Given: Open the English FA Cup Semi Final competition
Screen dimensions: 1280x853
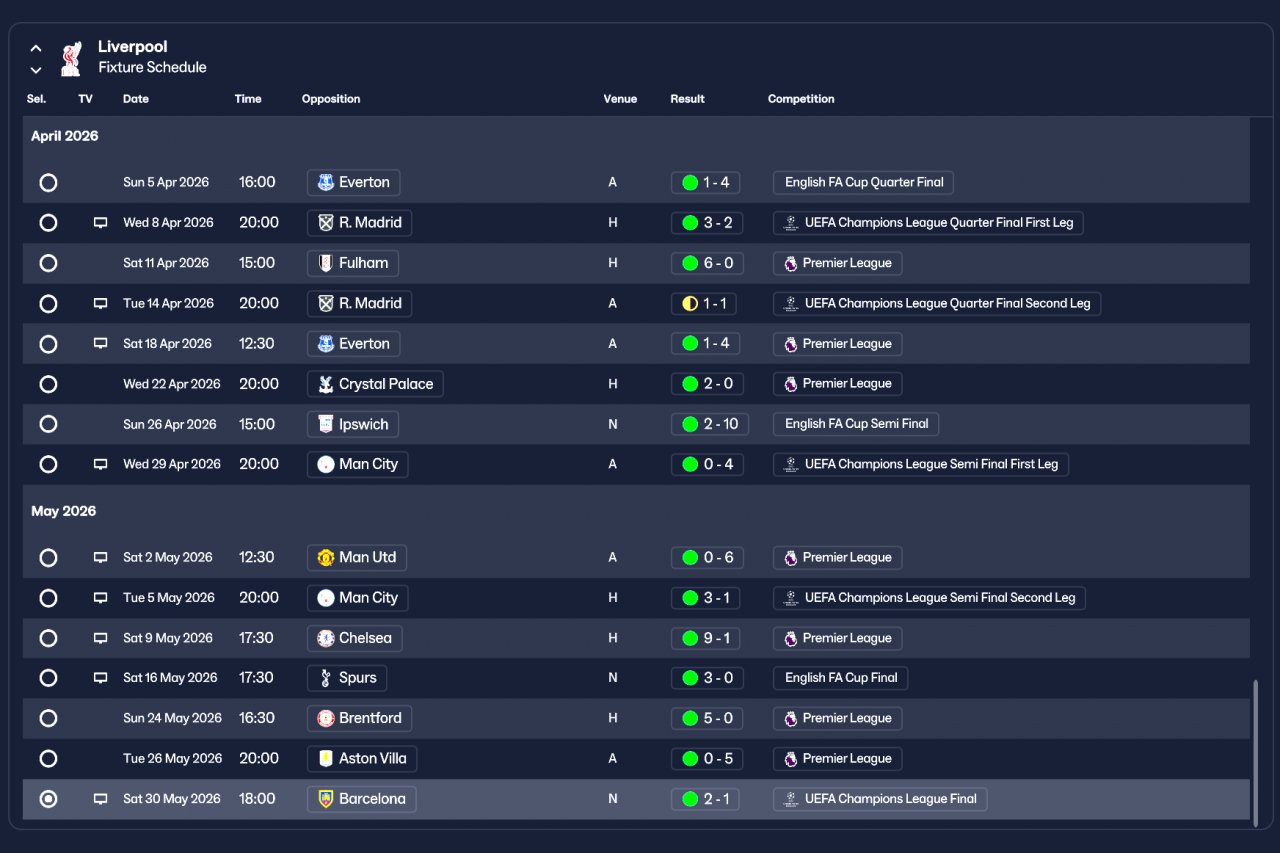Looking at the screenshot, I should [x=856, y=424].
